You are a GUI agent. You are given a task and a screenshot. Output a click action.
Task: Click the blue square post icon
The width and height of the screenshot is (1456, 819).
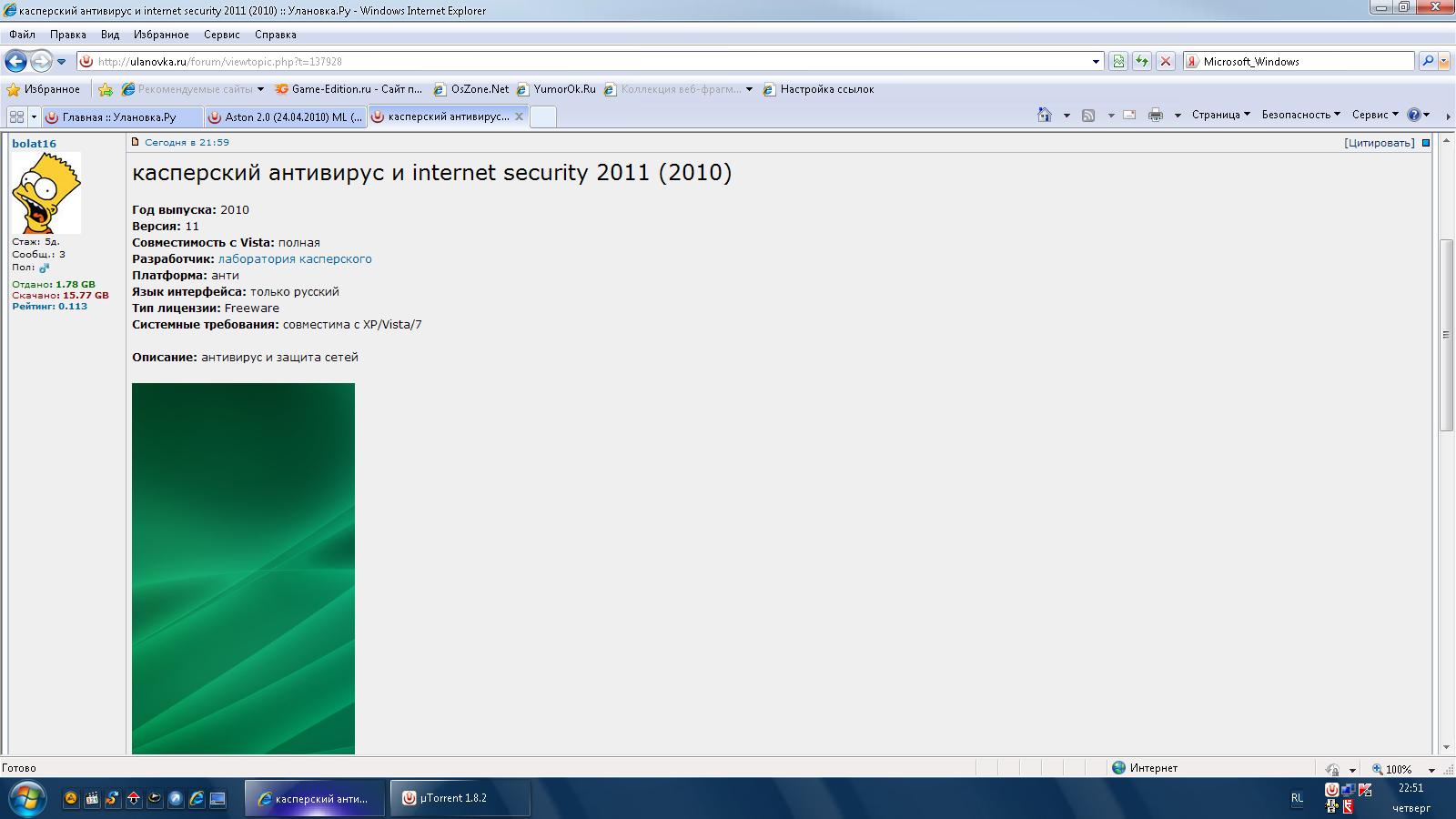click(x=1426, y=143)
